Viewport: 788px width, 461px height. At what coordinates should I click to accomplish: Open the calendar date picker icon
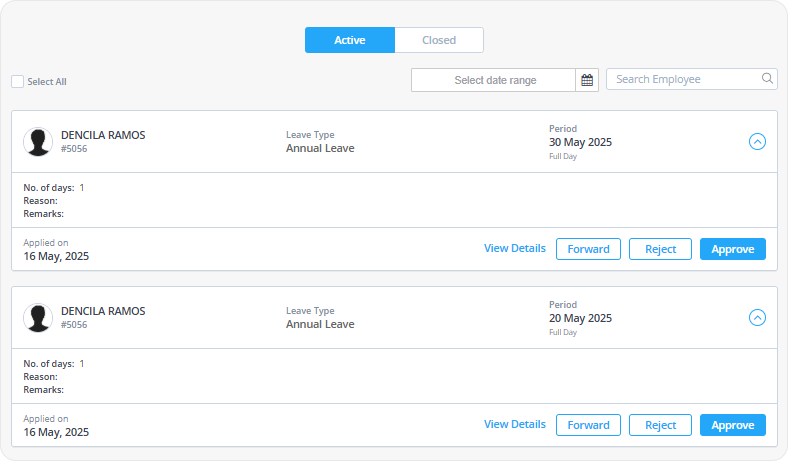pos(587,80)
